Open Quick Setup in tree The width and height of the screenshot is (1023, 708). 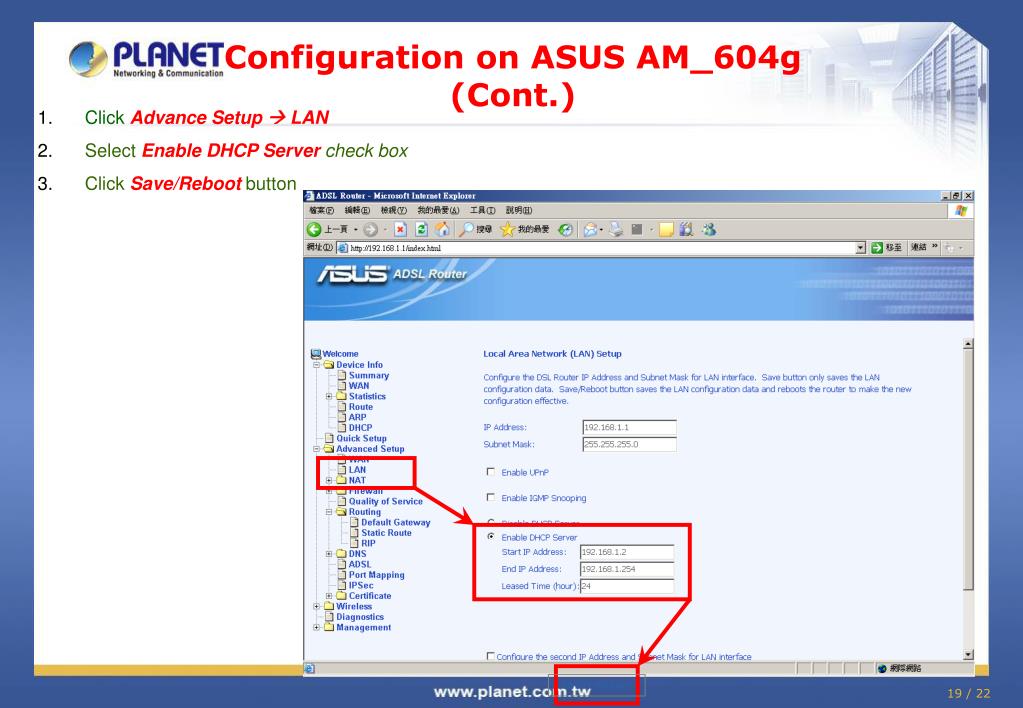(x=361, y=438)
